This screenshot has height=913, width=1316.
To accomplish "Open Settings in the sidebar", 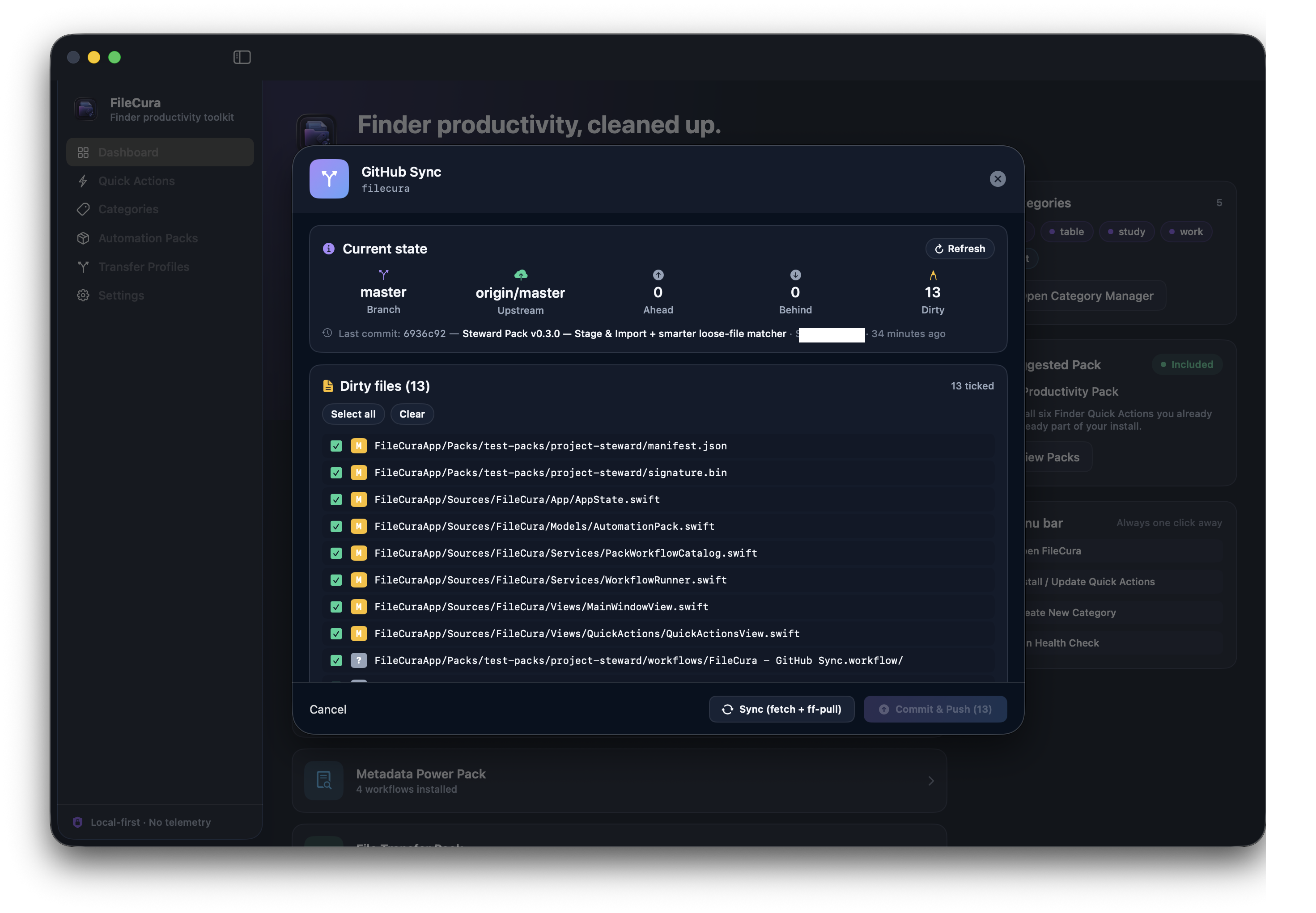I will (160, 295).
